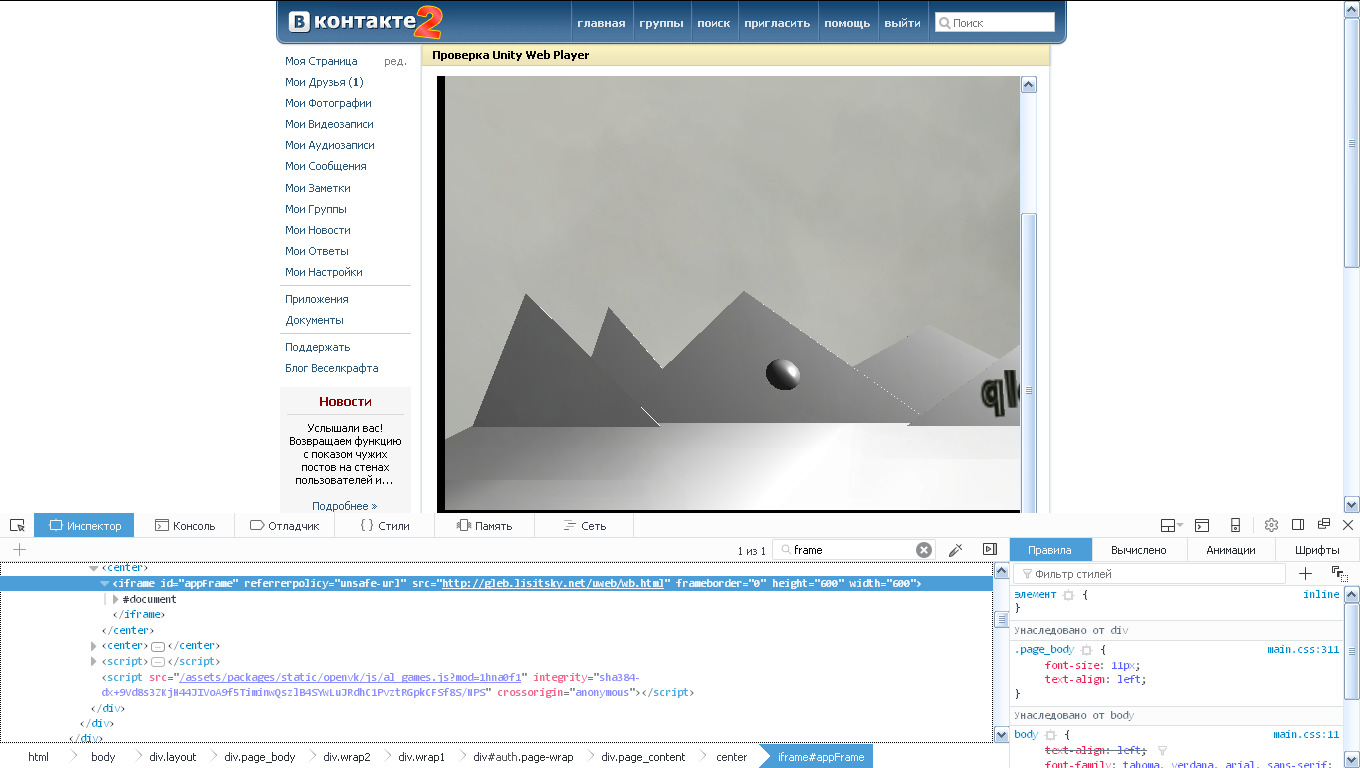The image size is (1360, 768).
Task: Open Мои Настройки
Action: (323, 272)
